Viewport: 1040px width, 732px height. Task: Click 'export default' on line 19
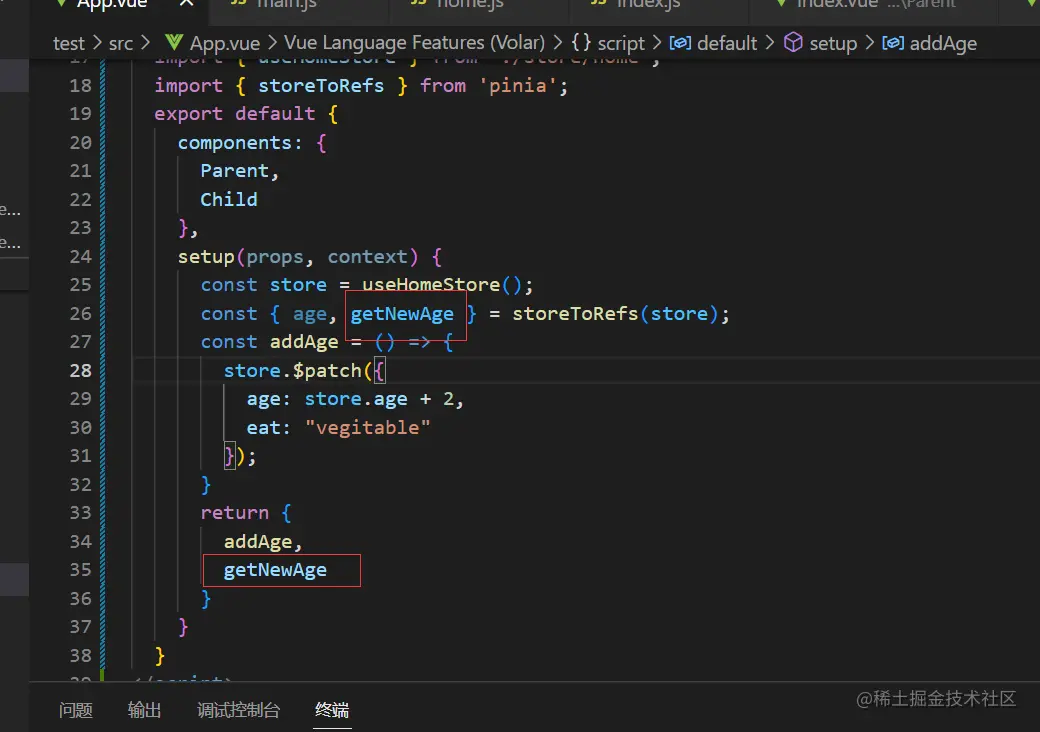[235, 114]
